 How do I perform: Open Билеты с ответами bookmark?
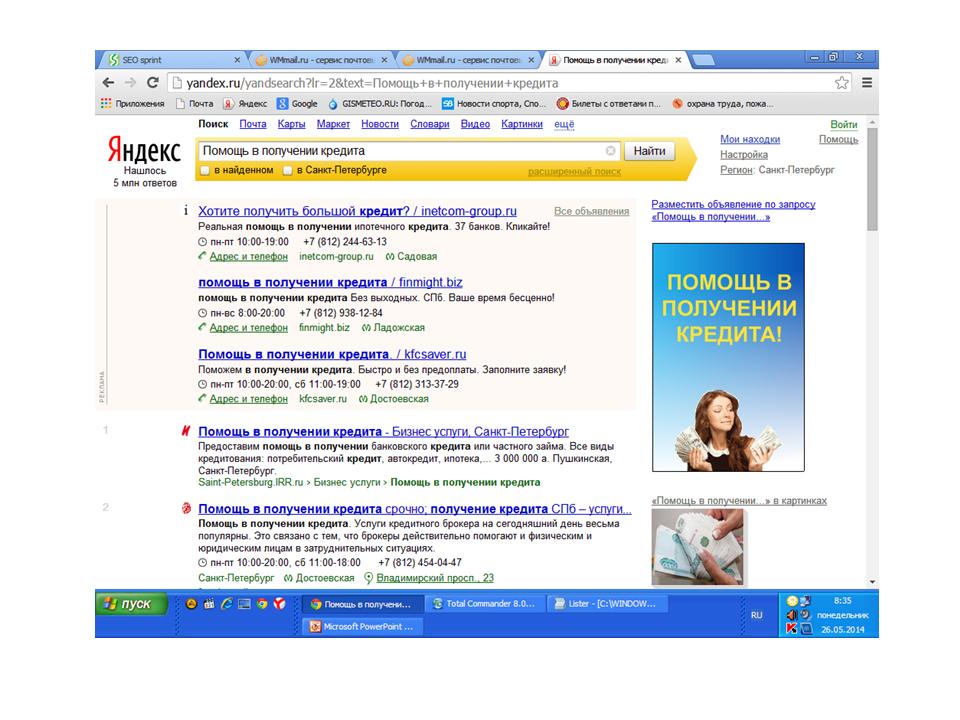(x=609, y=103)
